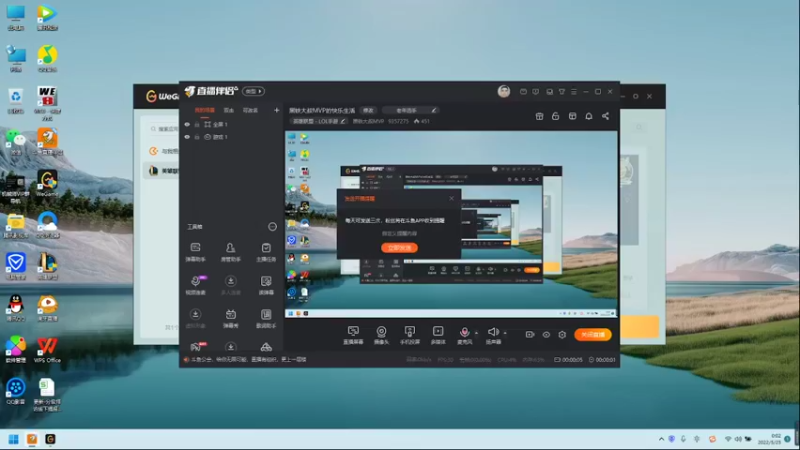The height and width of the screenshot is (450, 800).
Task: Open the 弹幕秀 tool
Action: [231, 318]
